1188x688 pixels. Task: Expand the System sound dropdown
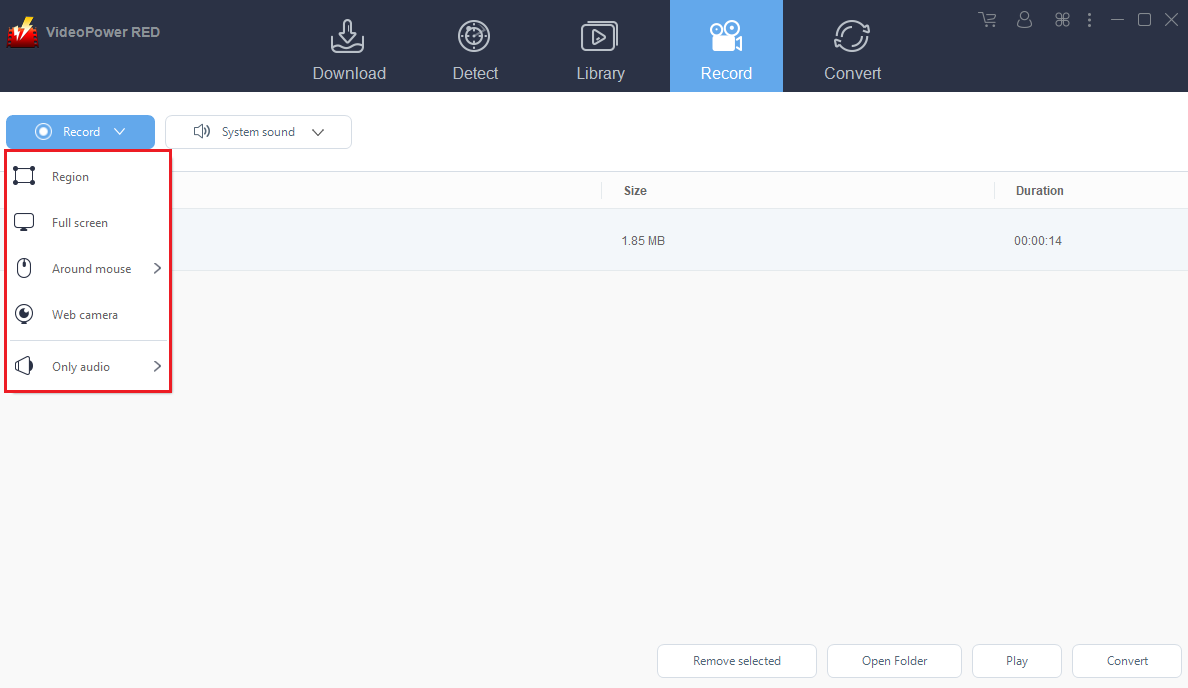258,132
